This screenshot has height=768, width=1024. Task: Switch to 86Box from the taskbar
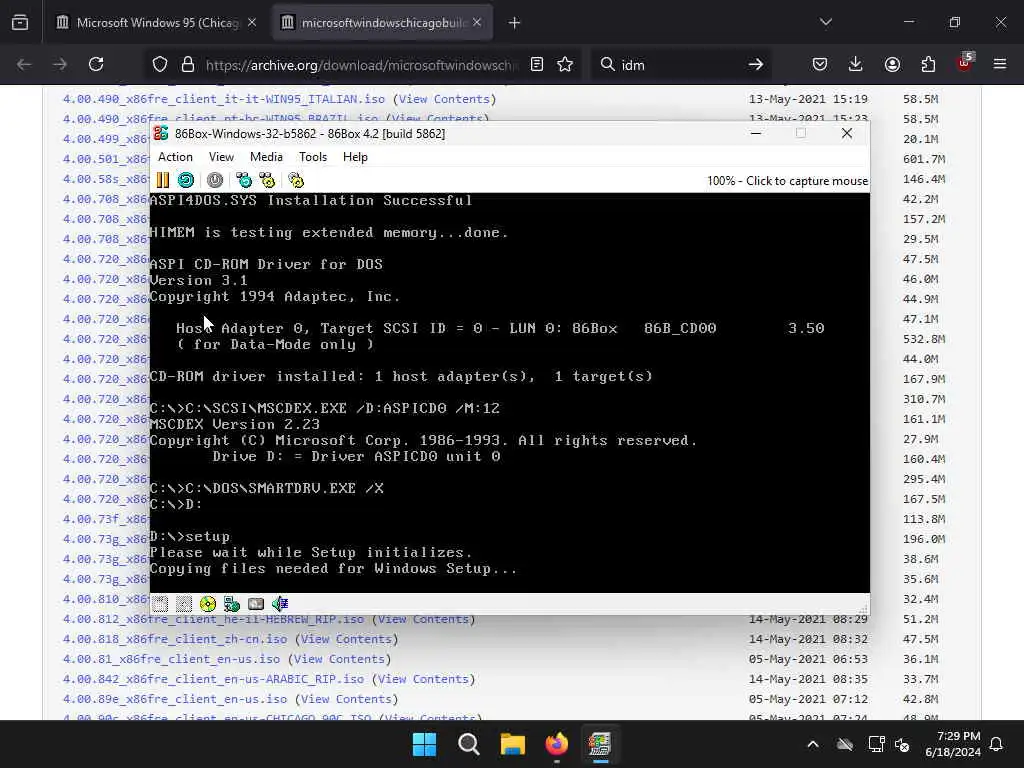tap(600, 744)
